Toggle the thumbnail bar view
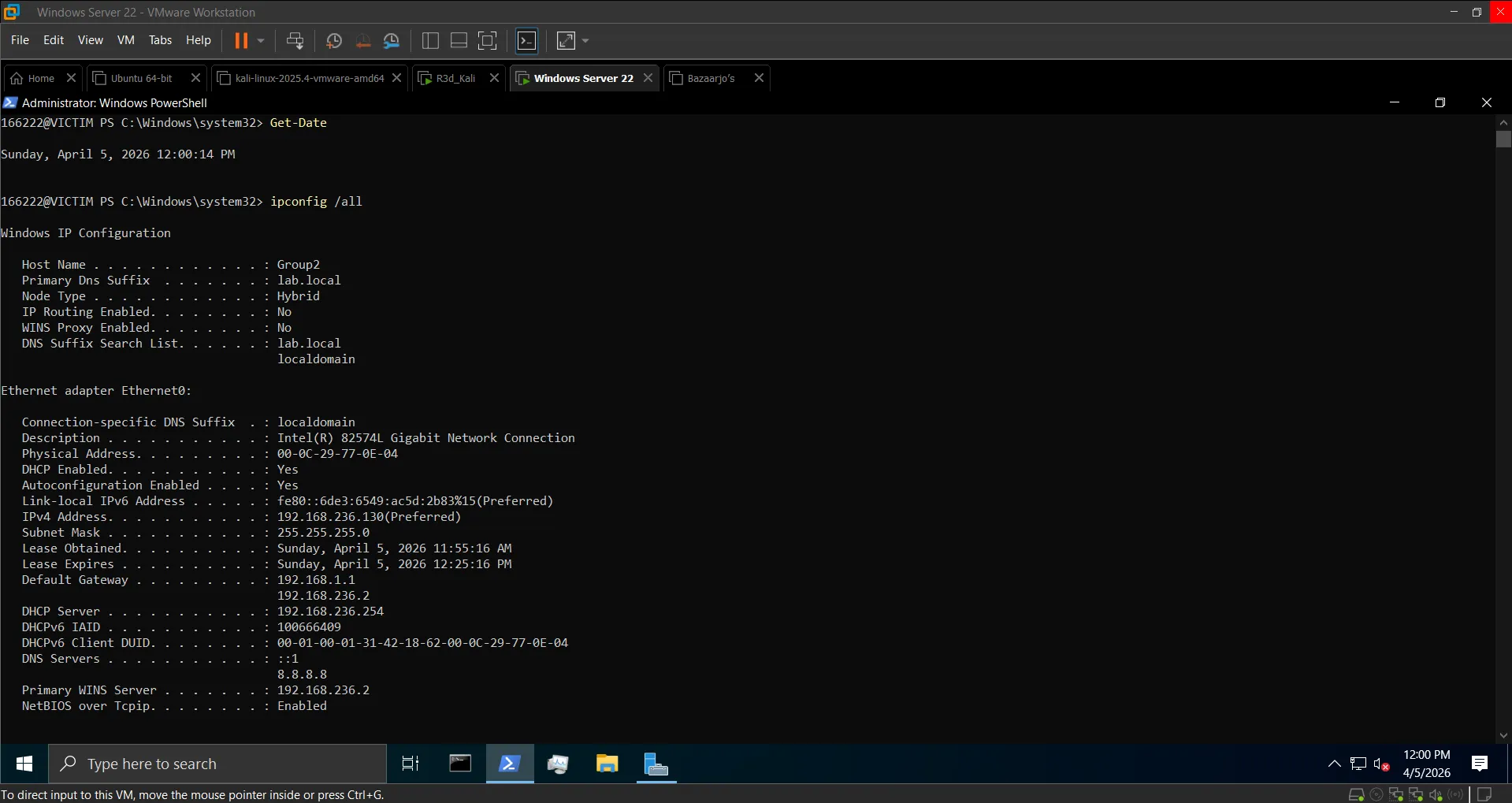Image resolution: width=1512 pixels, height=803 pixels. [x=459, y=40]
